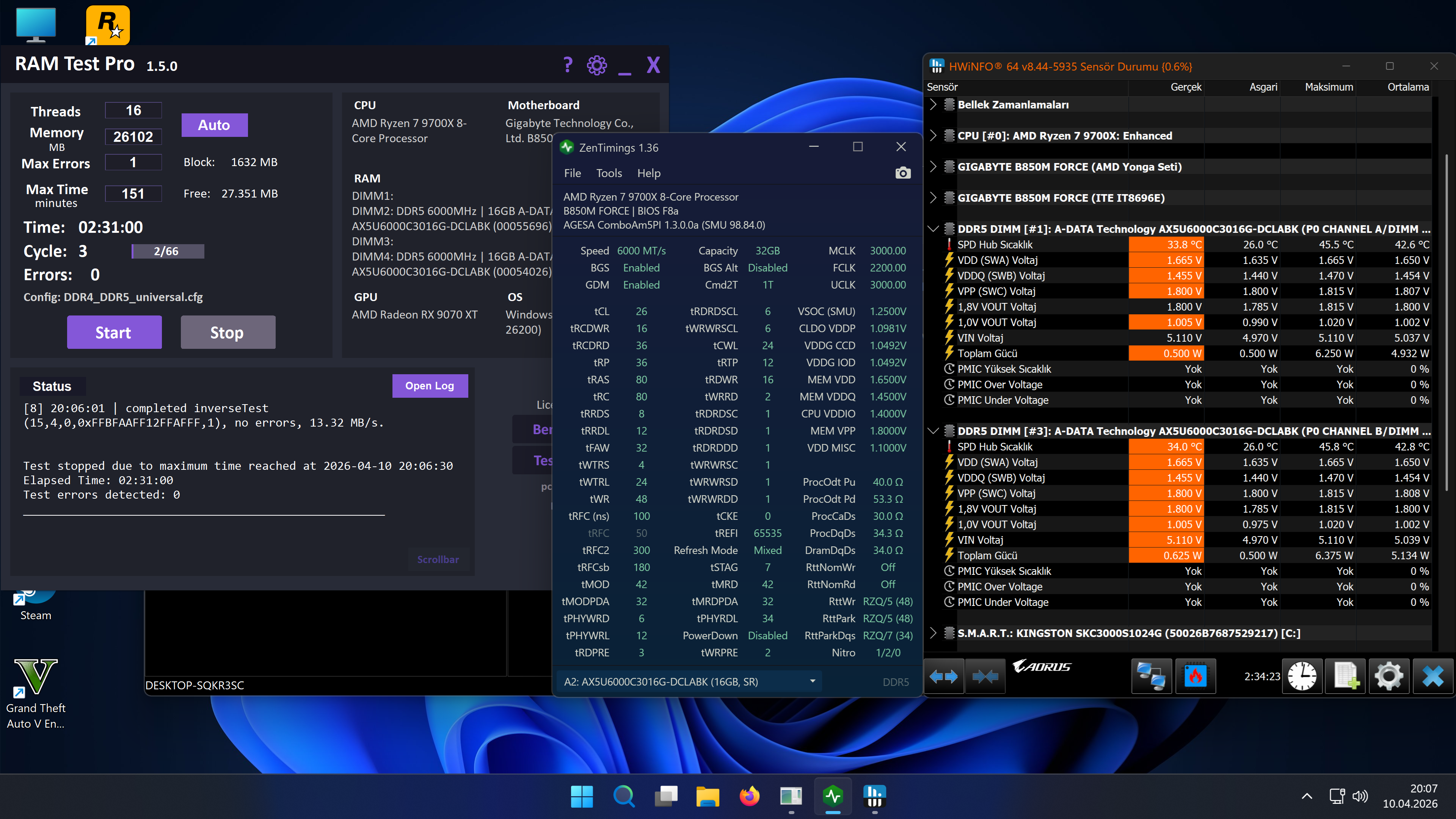Image resolution: width=1456 pixels, height=819 pixels.
Task: Collapse DDR5 DIMM [#1] sensor group
Action: tap(933, 229)
